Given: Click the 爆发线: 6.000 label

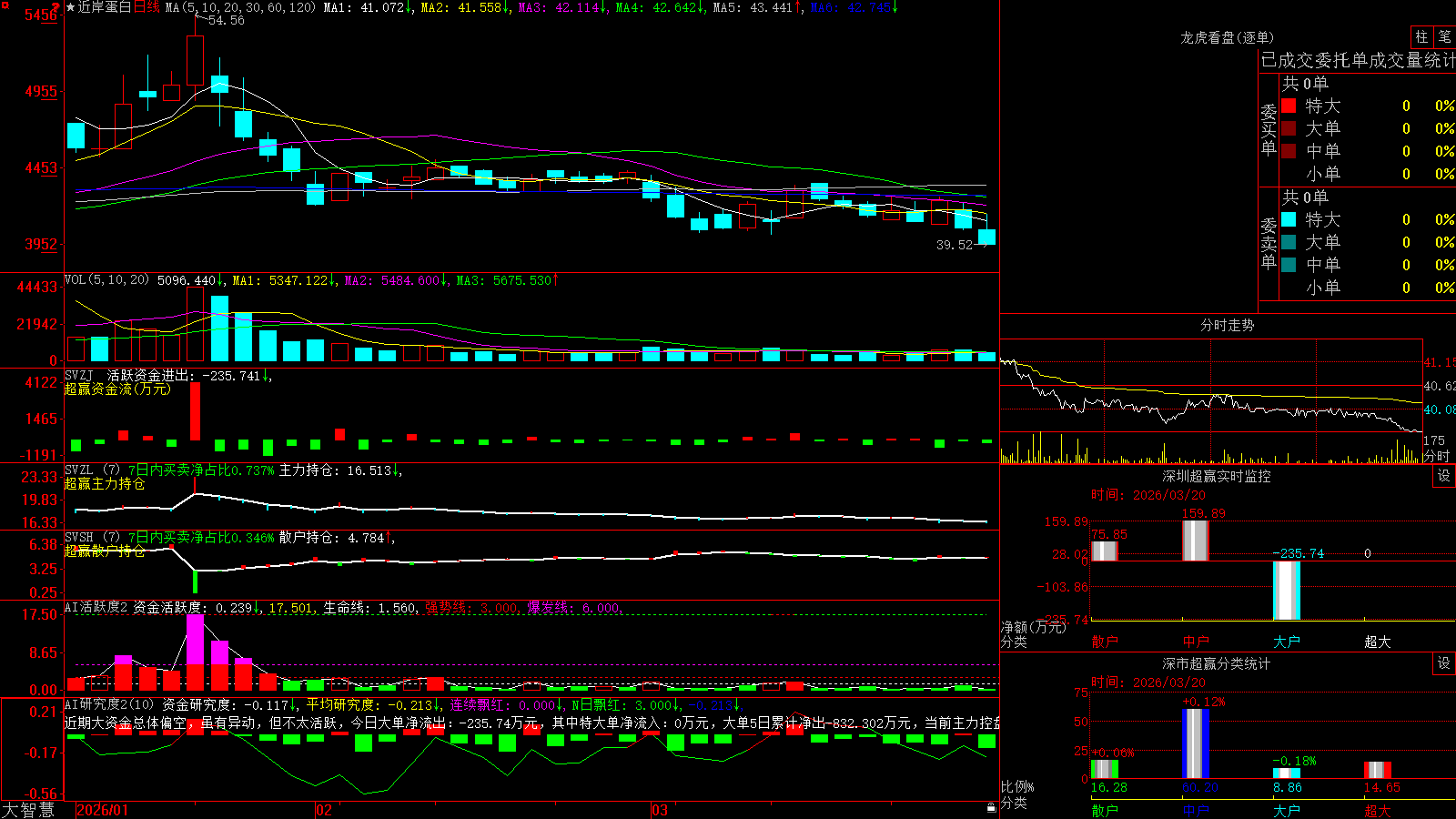Looking at the screenshot, I should 574,607.
